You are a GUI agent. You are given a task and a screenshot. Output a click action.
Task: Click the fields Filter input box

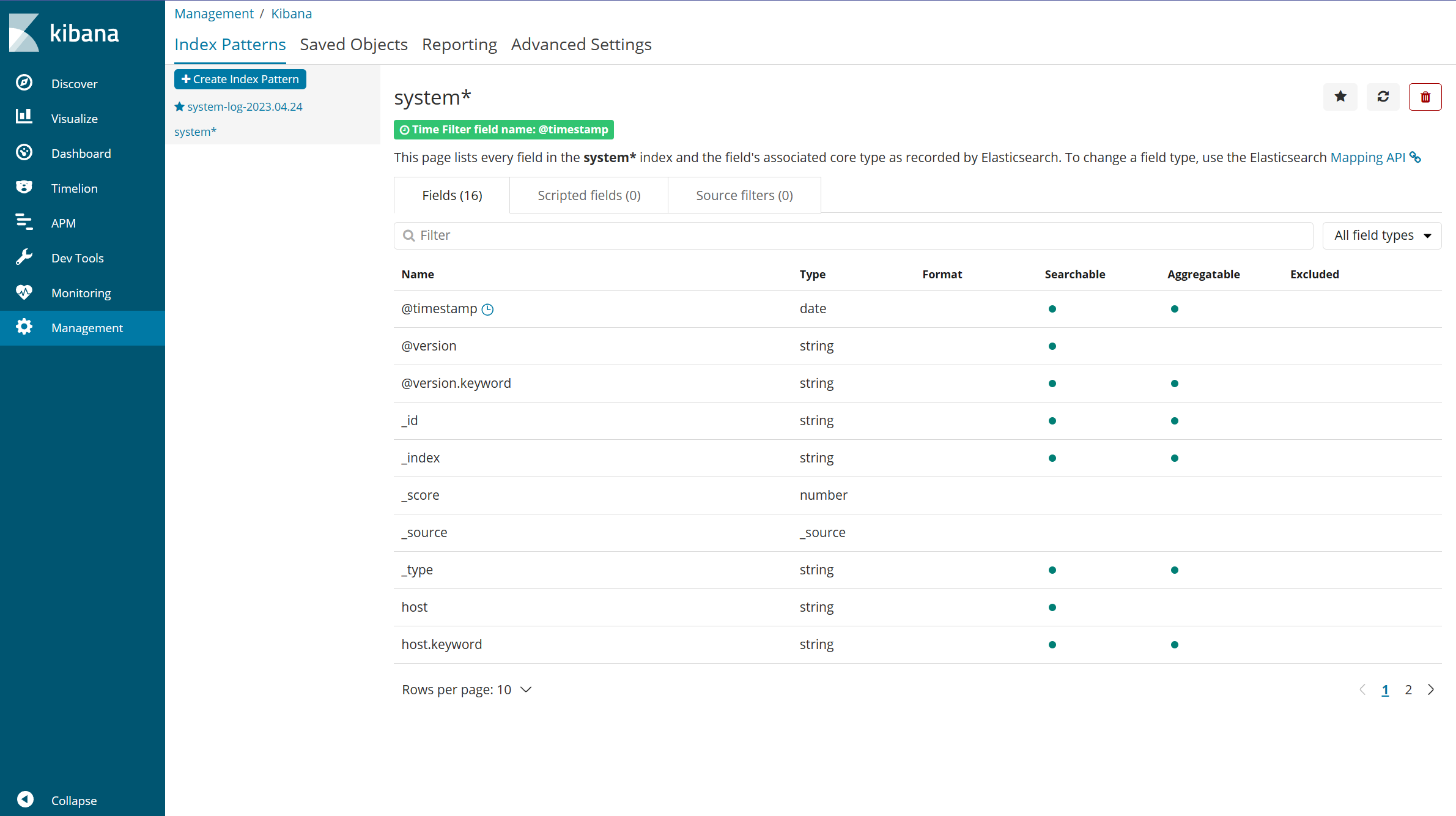853,236
